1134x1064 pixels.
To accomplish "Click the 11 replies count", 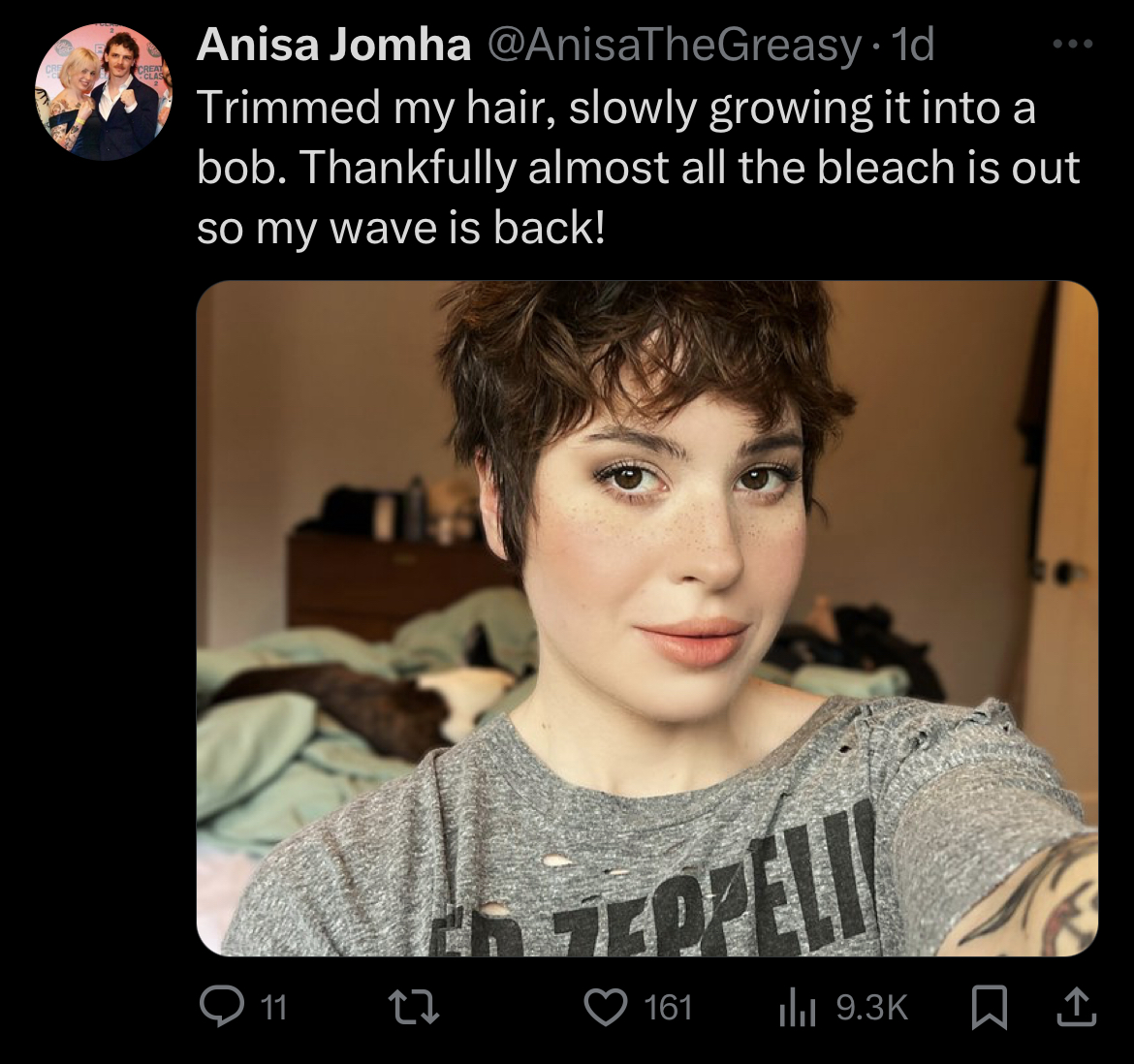I will tap(272, 1008).
